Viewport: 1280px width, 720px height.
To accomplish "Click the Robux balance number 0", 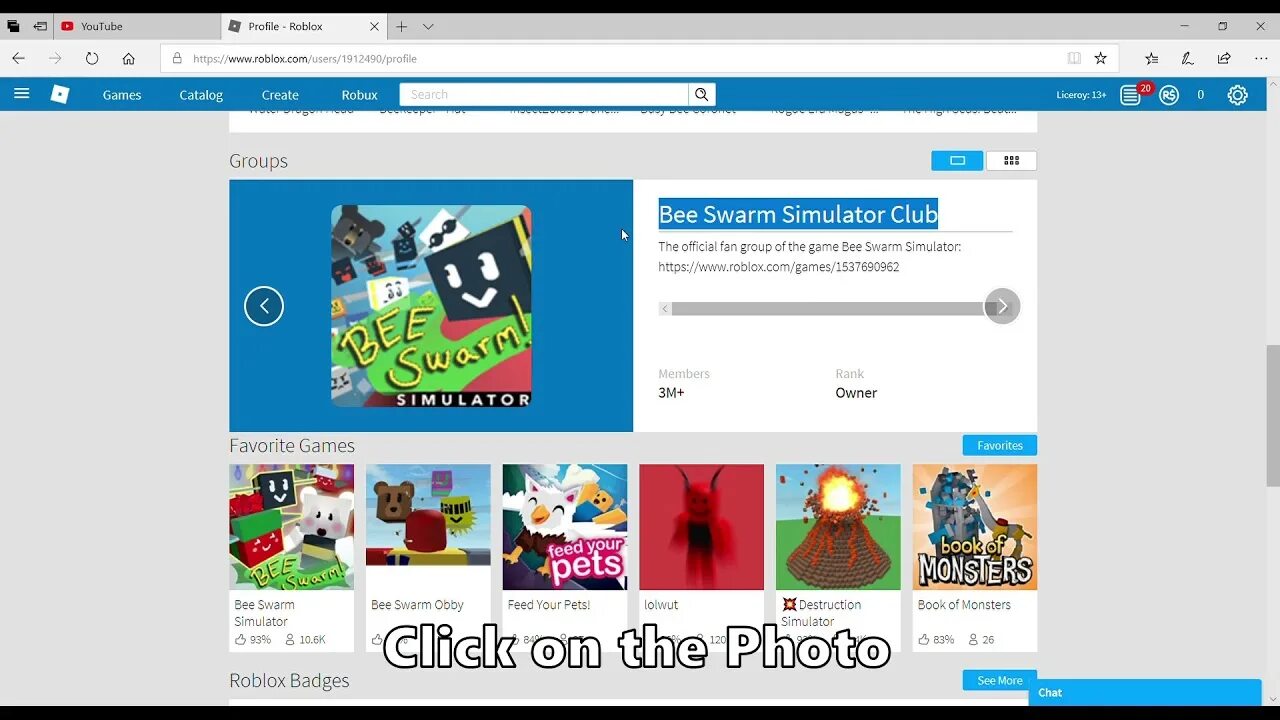I will tap(1201, 95).
